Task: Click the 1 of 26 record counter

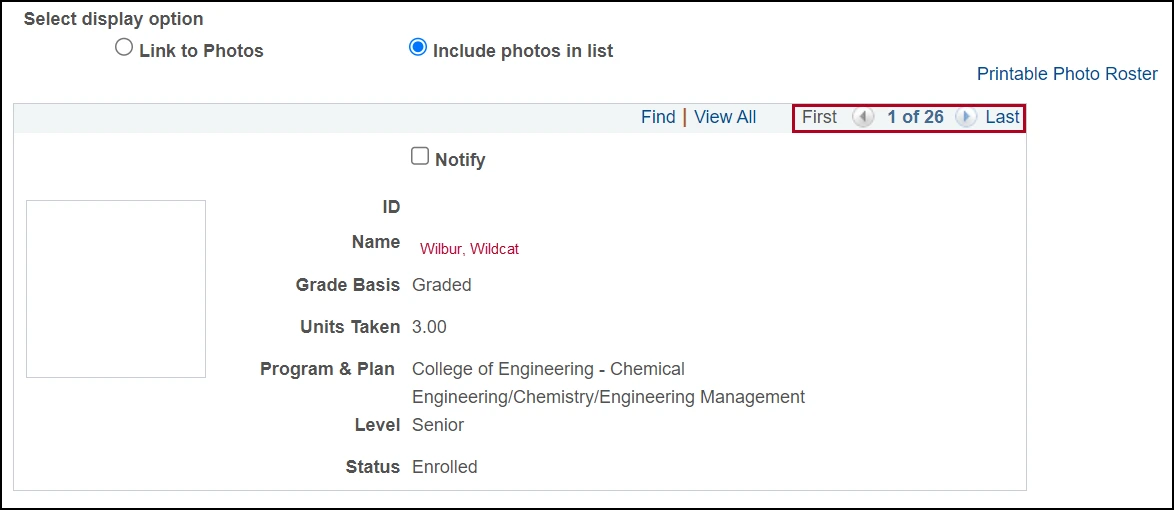Action: tap(915, 118)
